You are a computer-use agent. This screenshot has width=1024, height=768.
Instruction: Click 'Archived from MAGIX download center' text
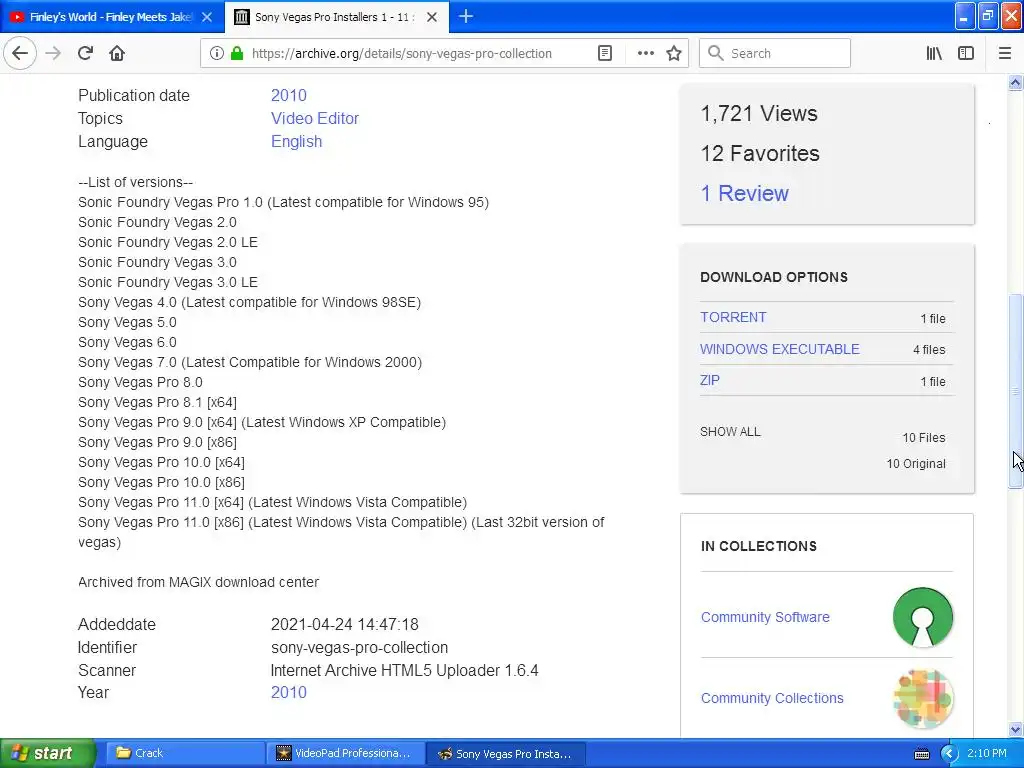pyautogui.click(x=199, y=582)
